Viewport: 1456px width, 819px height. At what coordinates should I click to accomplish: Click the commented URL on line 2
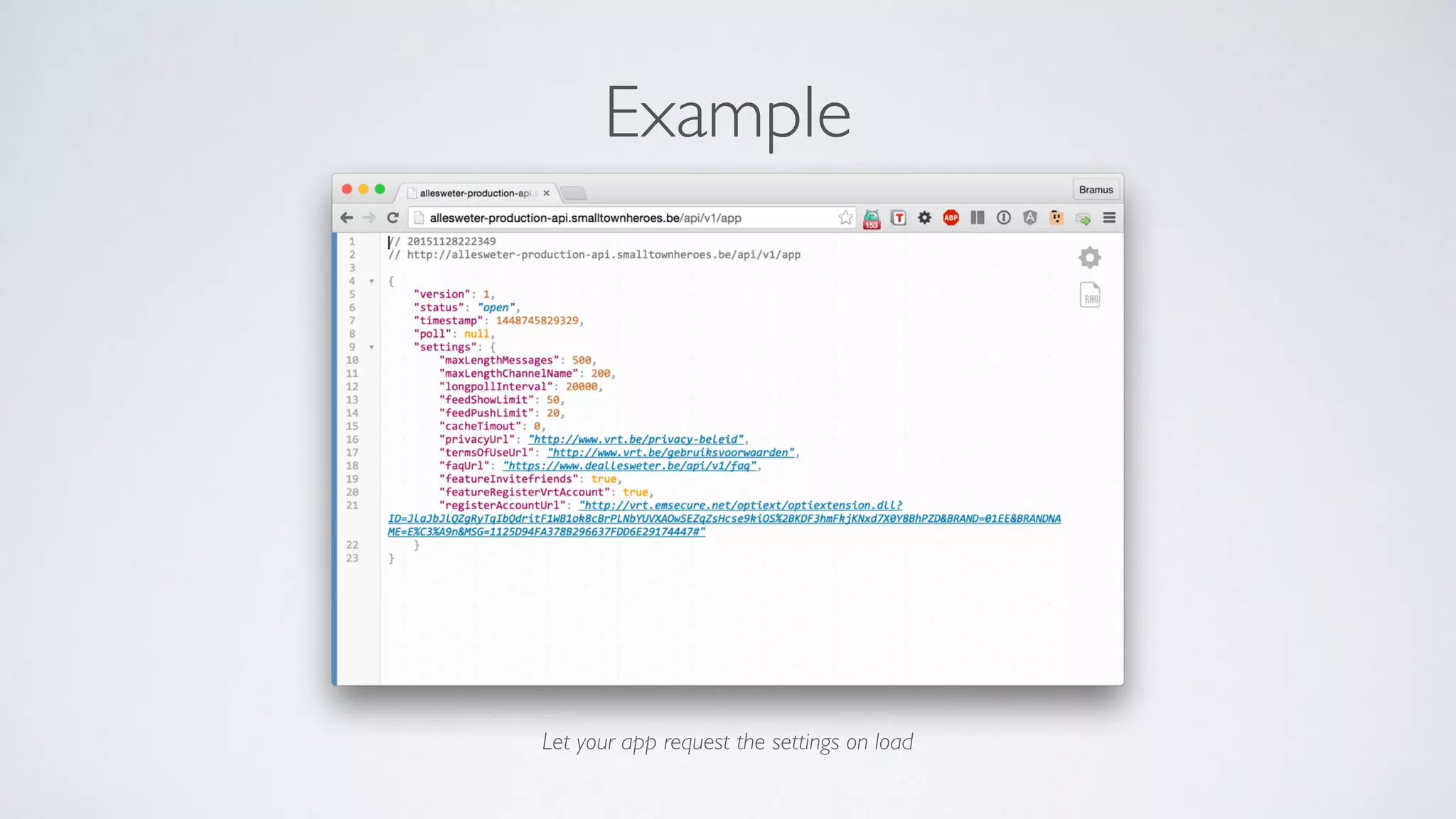click(594, 255)
